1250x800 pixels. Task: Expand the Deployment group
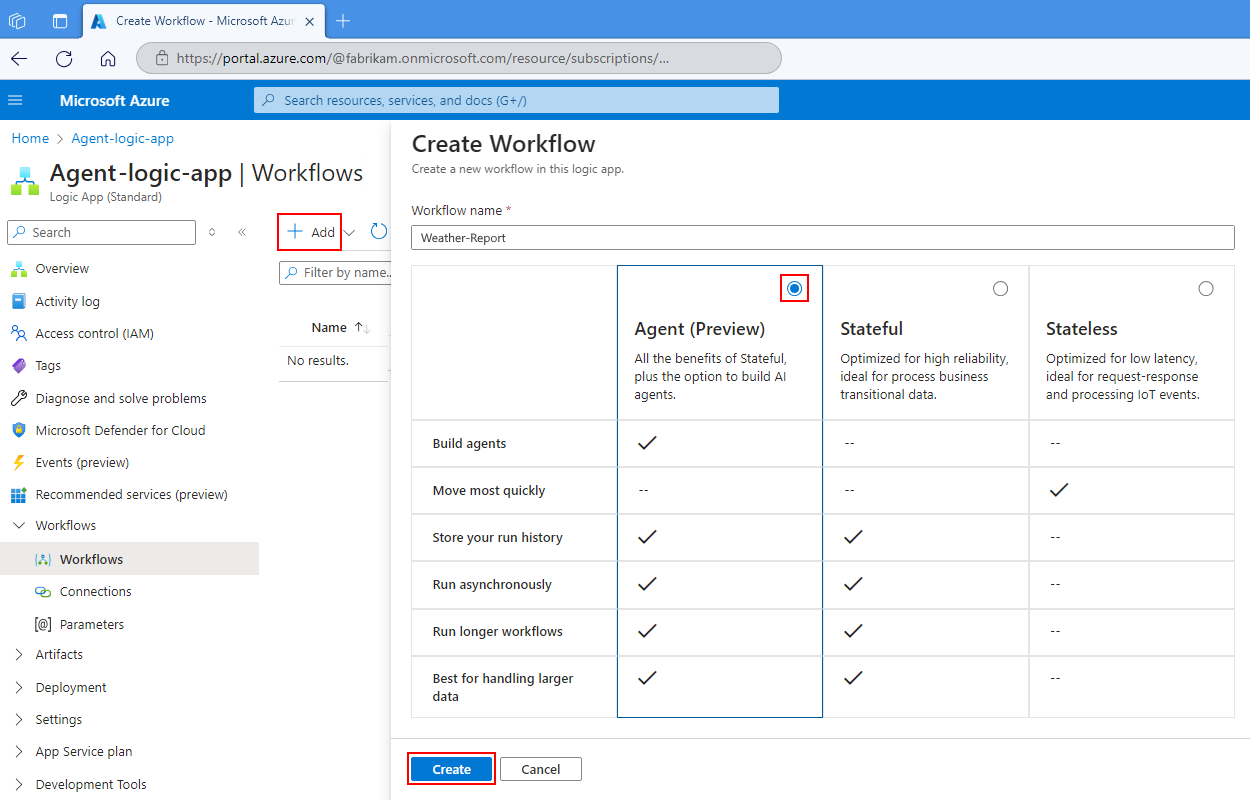pyautogui.click(x=19, y=687)
